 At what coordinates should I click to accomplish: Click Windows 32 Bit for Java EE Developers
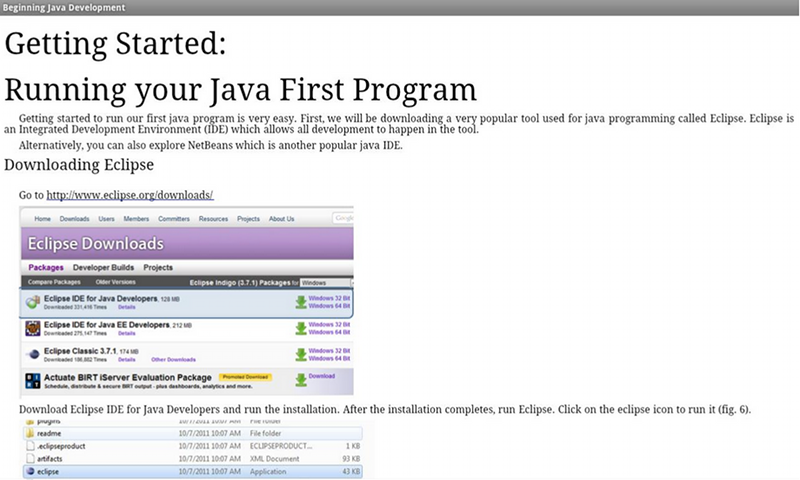point(329,324)
